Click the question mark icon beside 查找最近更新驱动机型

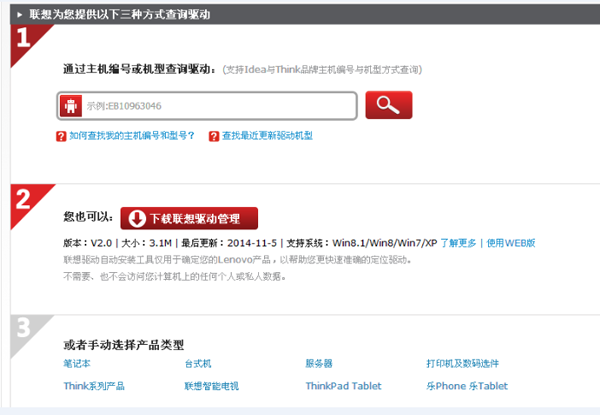pyautogui.click(x=214, y=136)
